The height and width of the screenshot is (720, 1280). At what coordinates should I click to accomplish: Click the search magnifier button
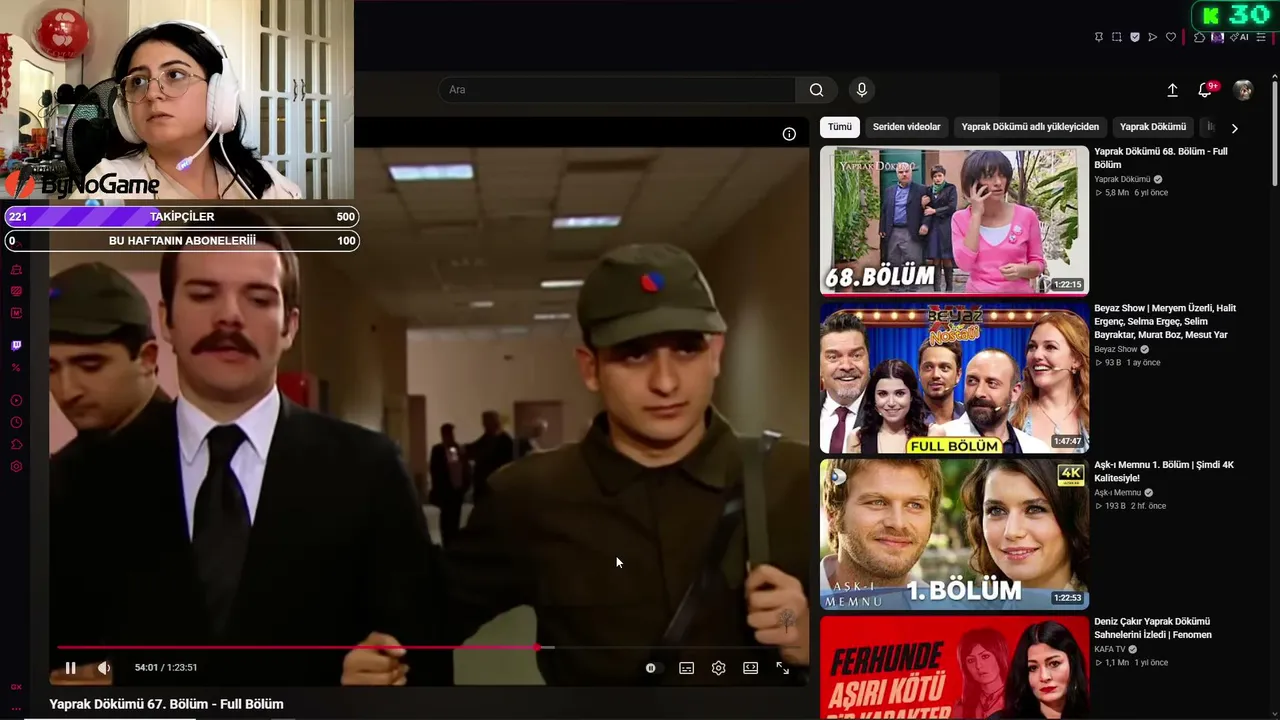(x=817, y=90)
